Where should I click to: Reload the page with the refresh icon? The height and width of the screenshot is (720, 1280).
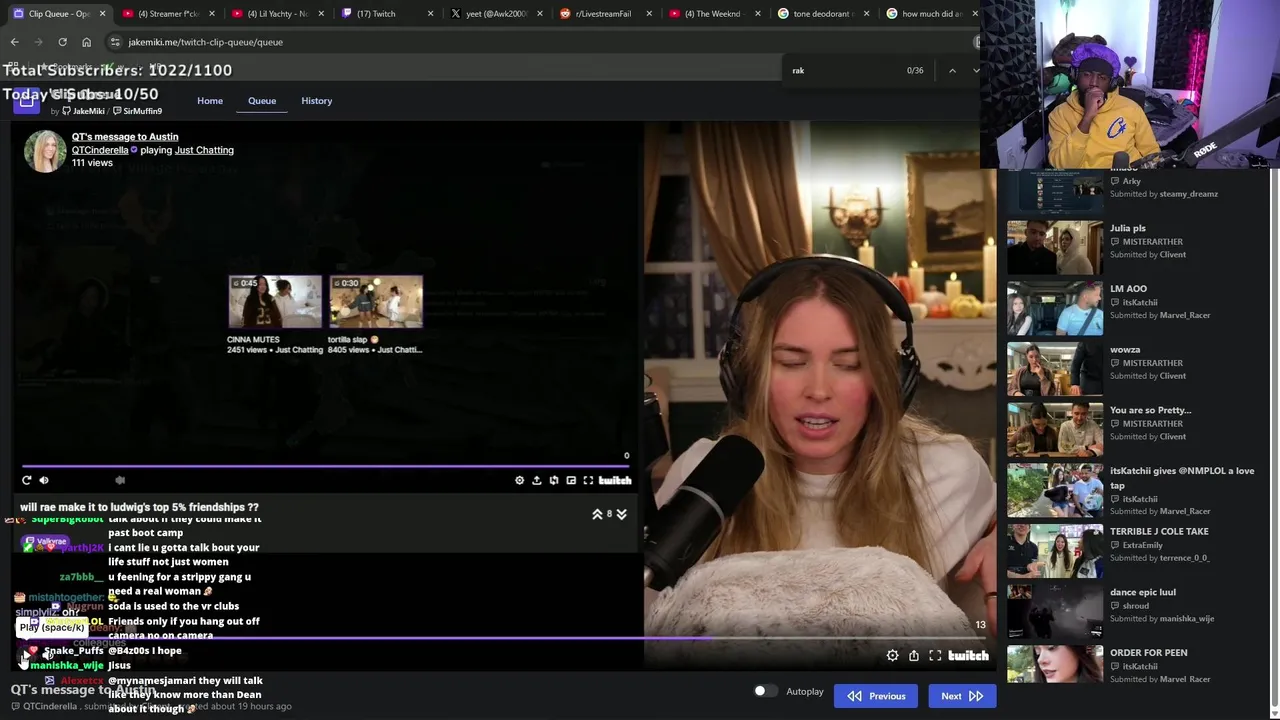coord(62,42)
